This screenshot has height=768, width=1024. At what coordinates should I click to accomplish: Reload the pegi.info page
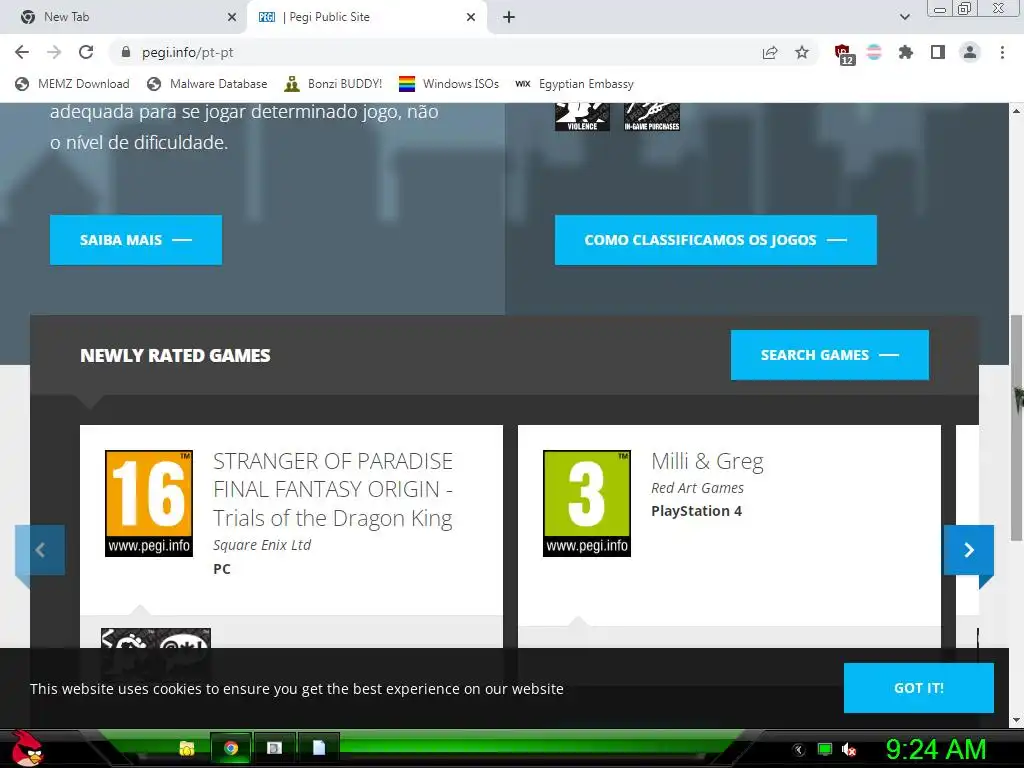tap(86, 52)
